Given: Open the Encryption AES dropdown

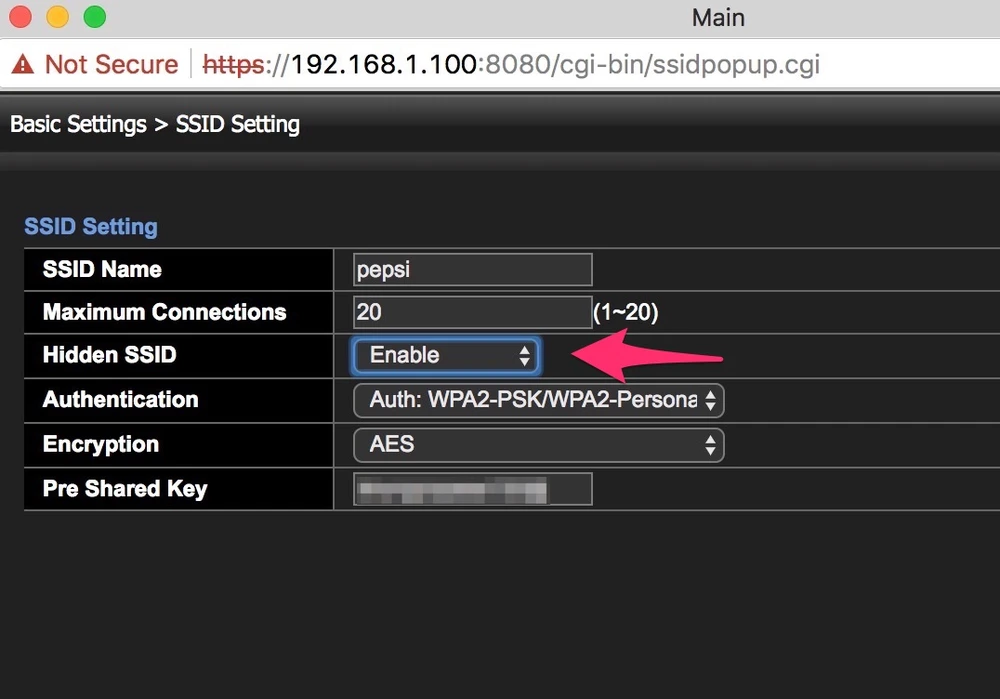Looking at the screenshot, I should [x=538, y=444].
